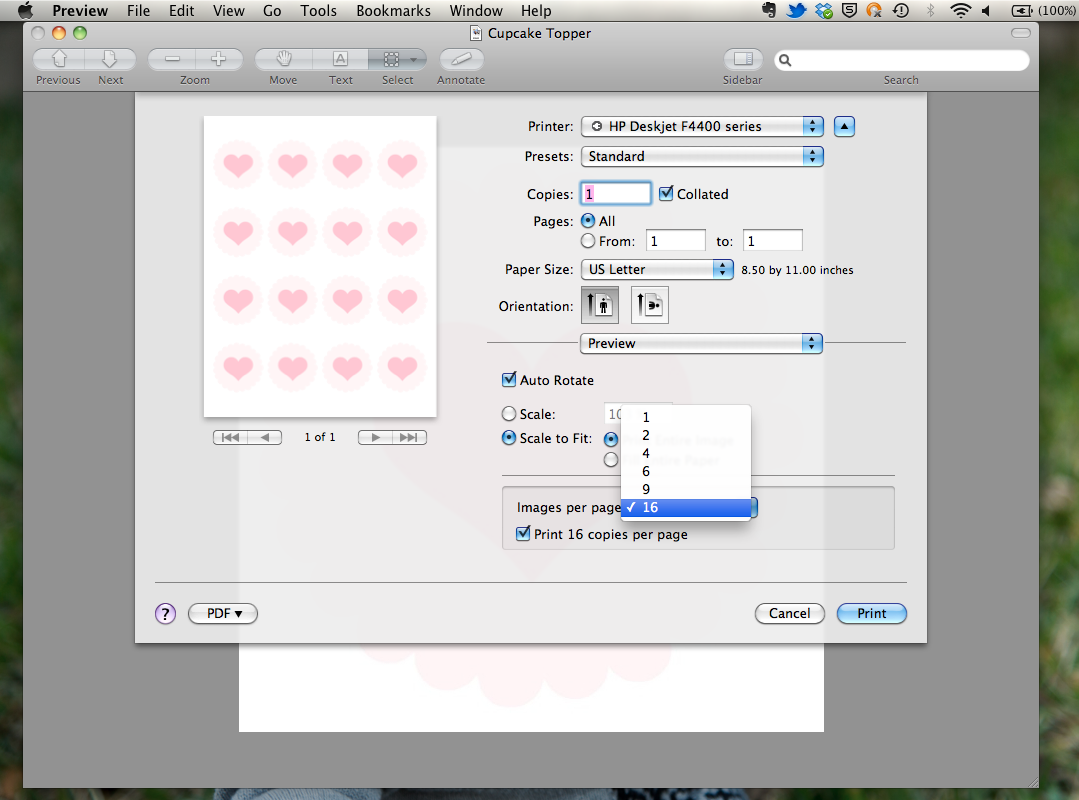Toggle the Sidebar icon
The height and width of the screenshot is (800, 1079).
point(742,59)
